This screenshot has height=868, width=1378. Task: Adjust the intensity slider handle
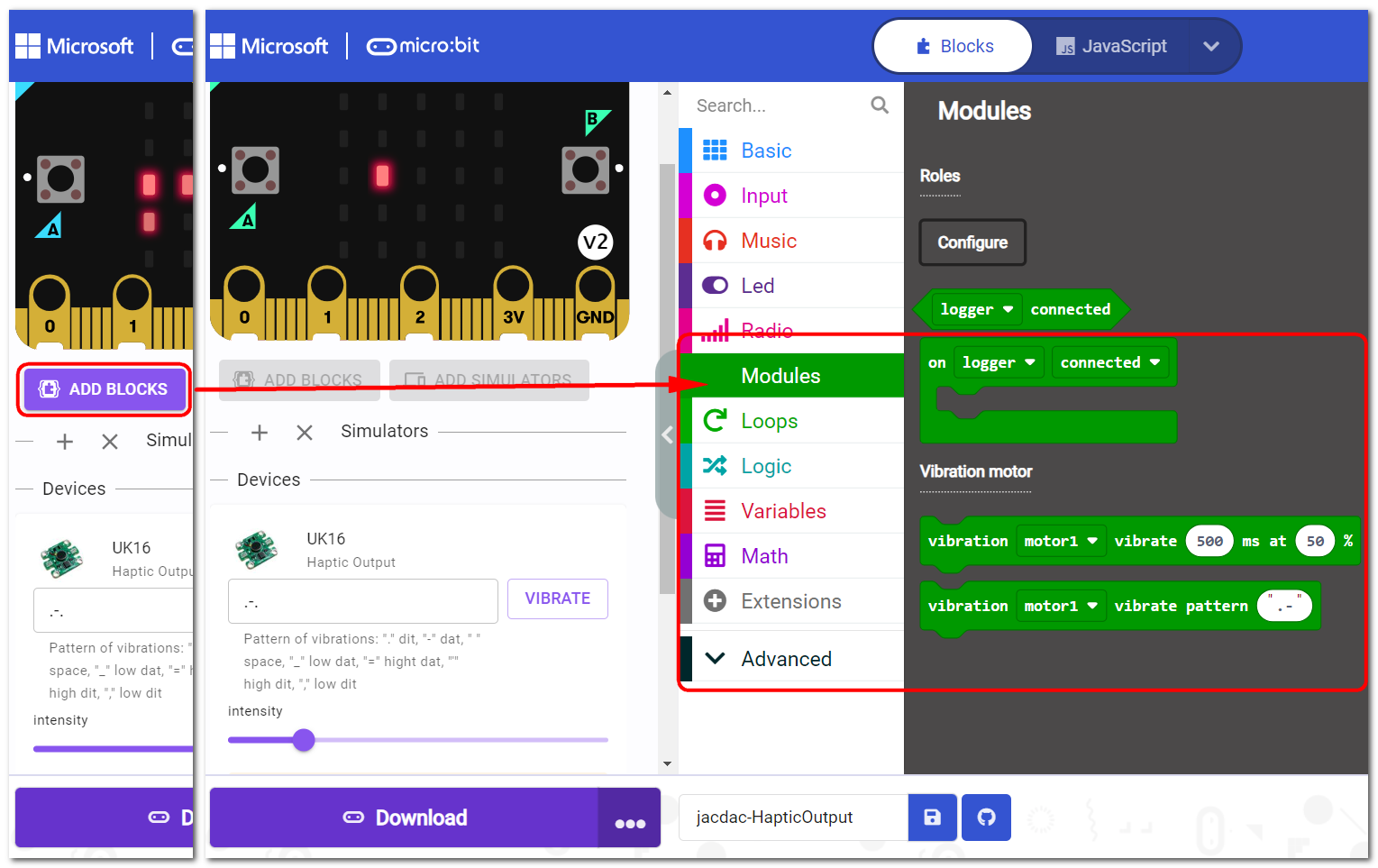point(305,740)
